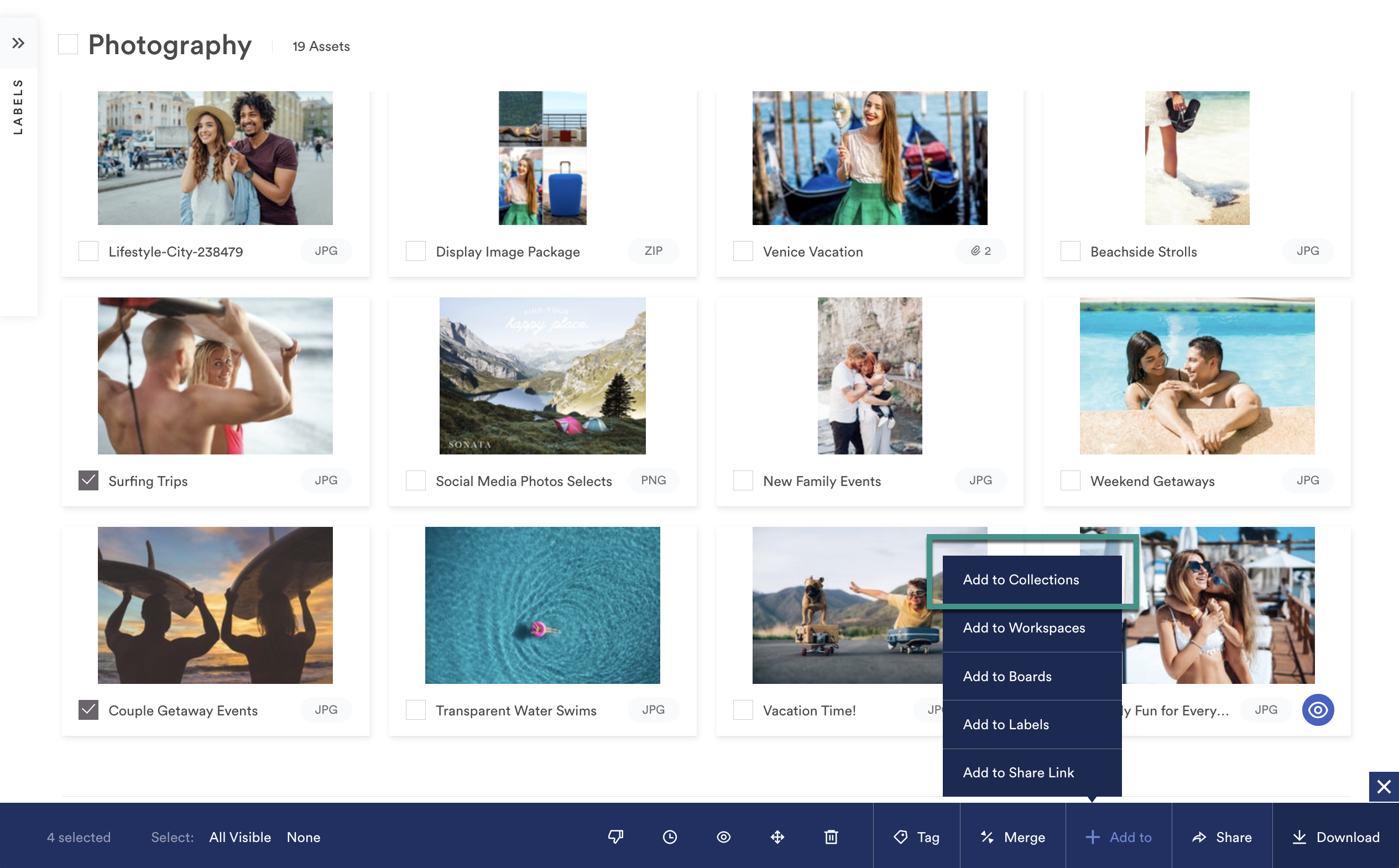The width and height of the screenshot is (1399, 868).
Task: Close the selection toolbar with X
Action: 1384,787
